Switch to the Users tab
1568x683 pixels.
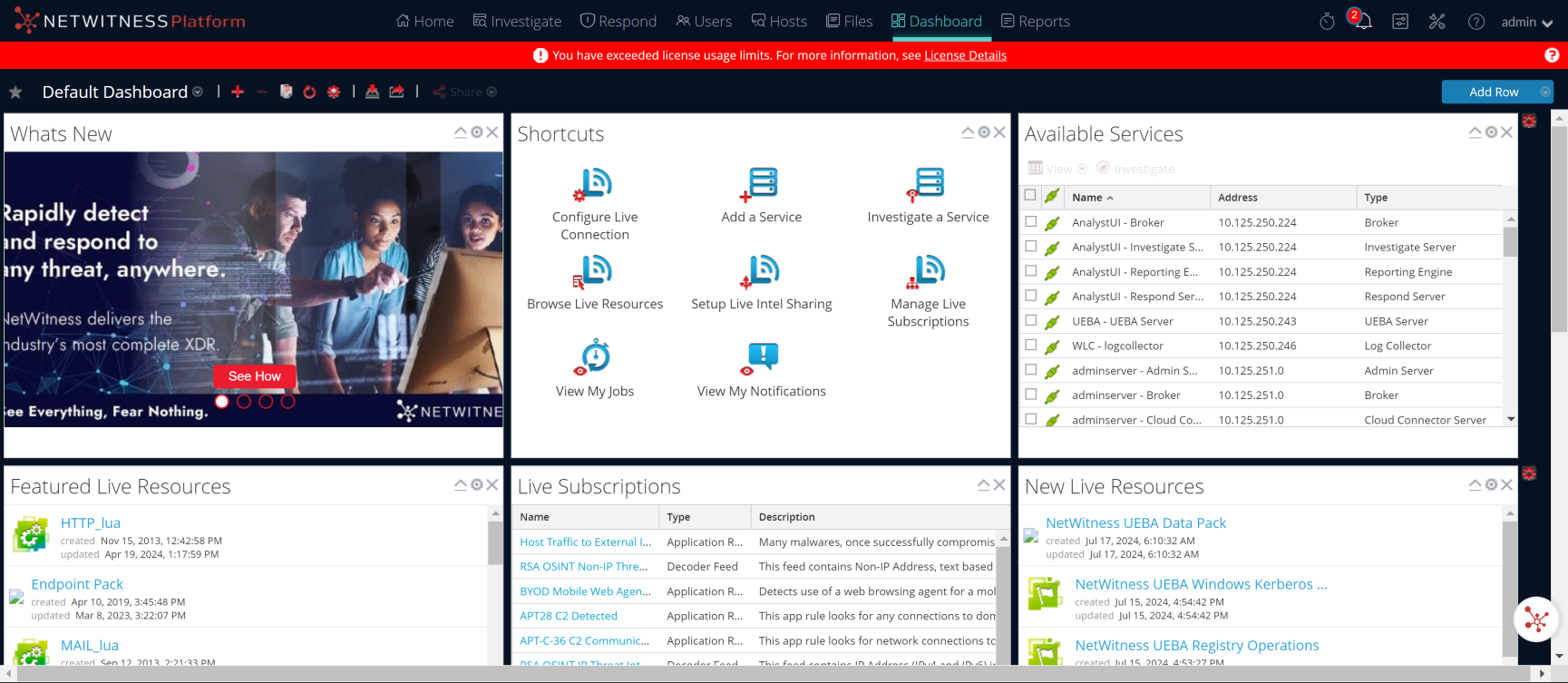pos(704,21)
